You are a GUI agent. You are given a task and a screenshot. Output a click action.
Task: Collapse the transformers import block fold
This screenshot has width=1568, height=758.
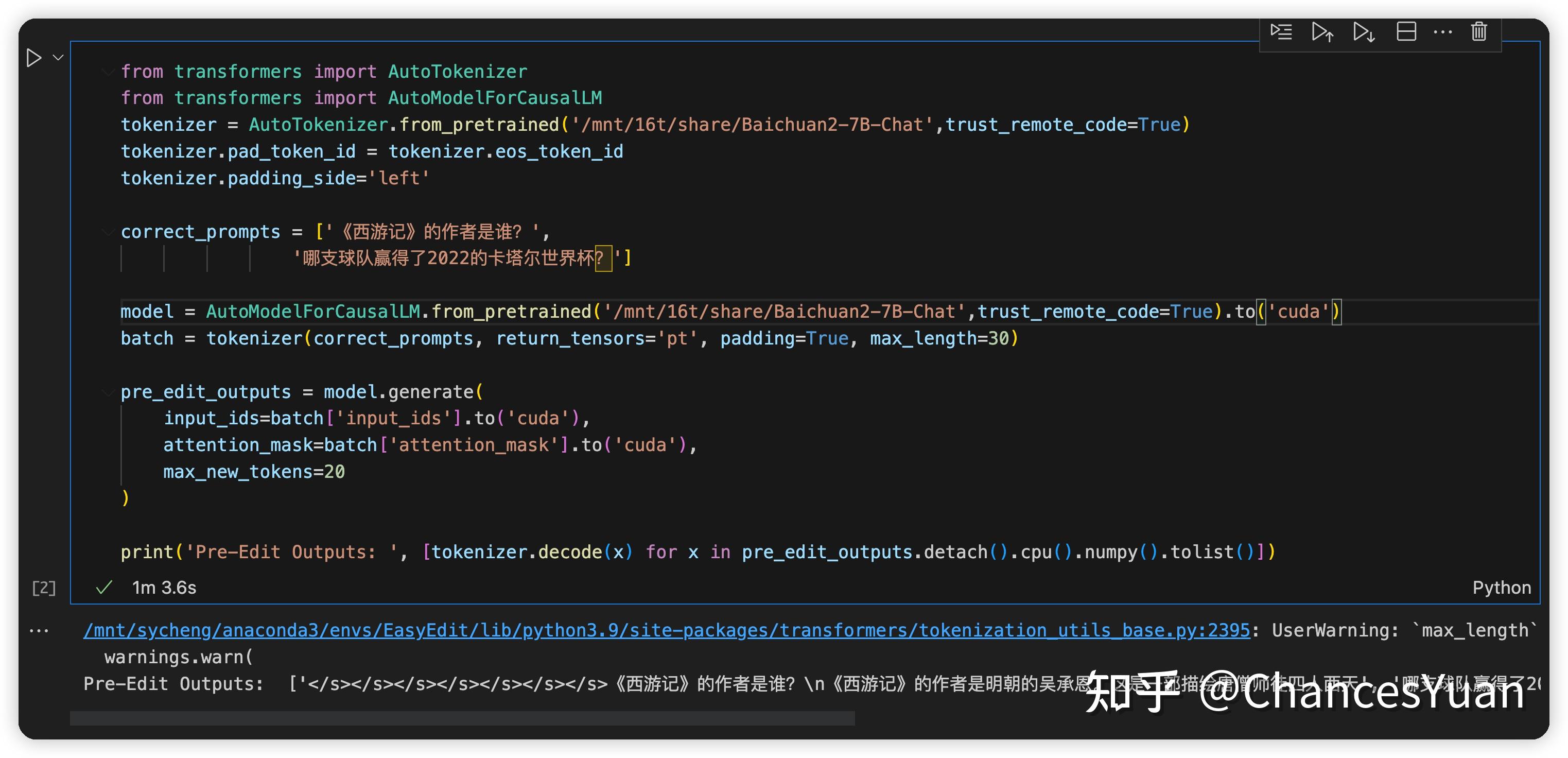(x=108, y=72)
